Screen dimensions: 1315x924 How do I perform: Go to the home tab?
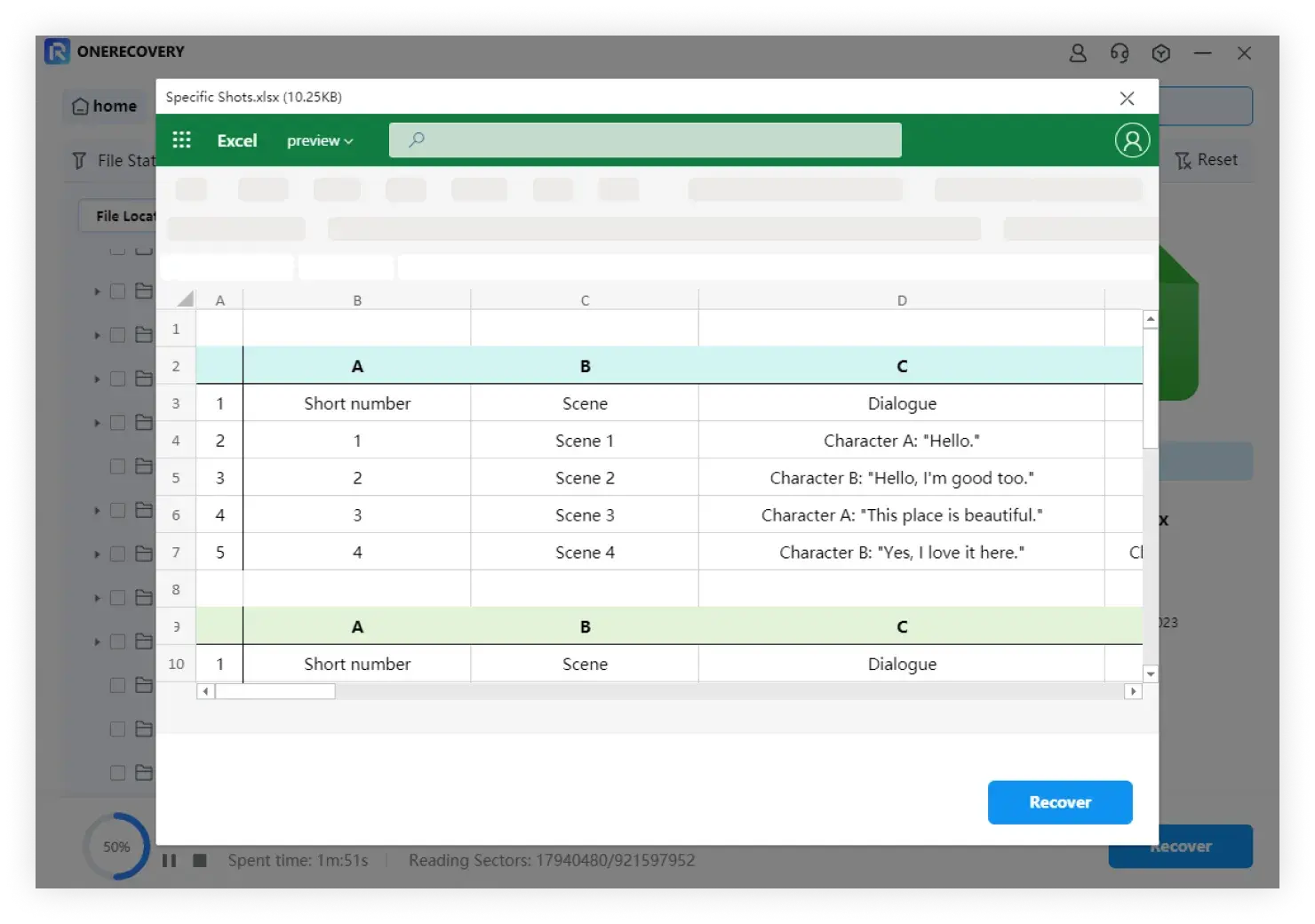pyautogui.click(x=105, y=107)
